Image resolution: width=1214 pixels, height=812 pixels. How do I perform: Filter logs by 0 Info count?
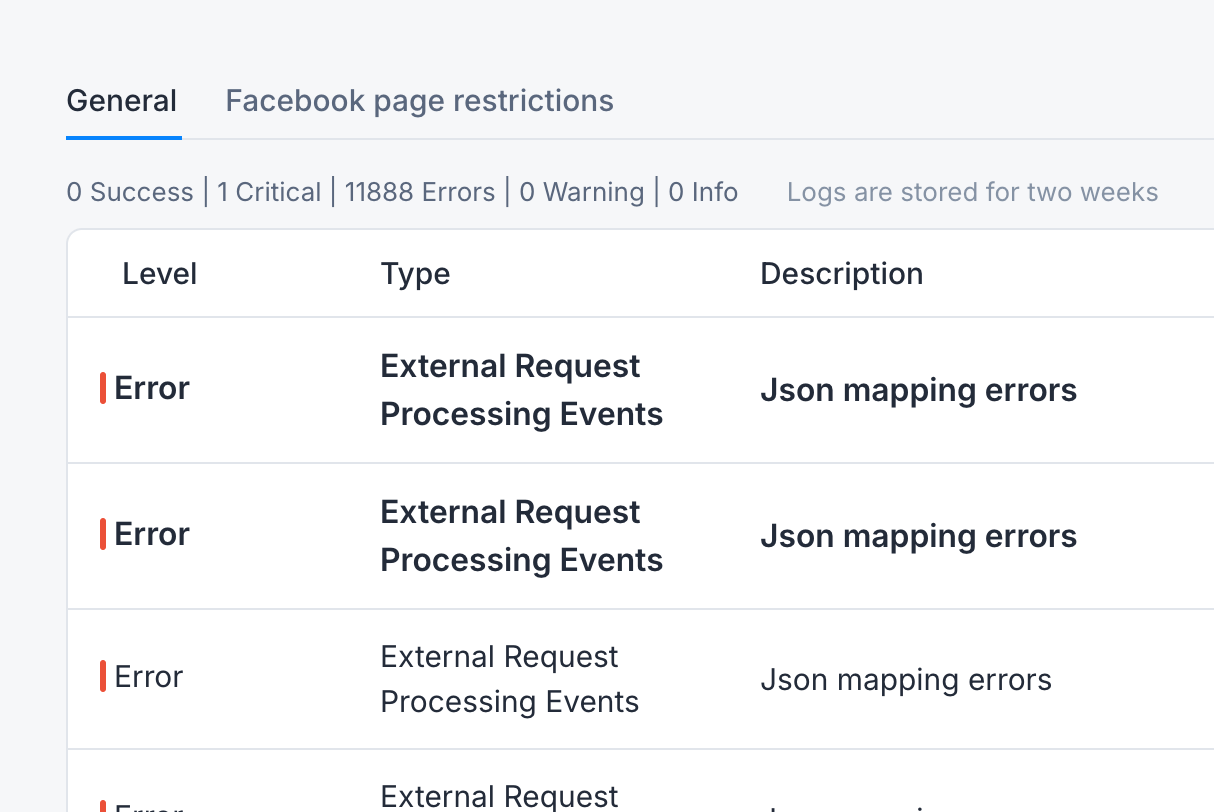[703, 192]
